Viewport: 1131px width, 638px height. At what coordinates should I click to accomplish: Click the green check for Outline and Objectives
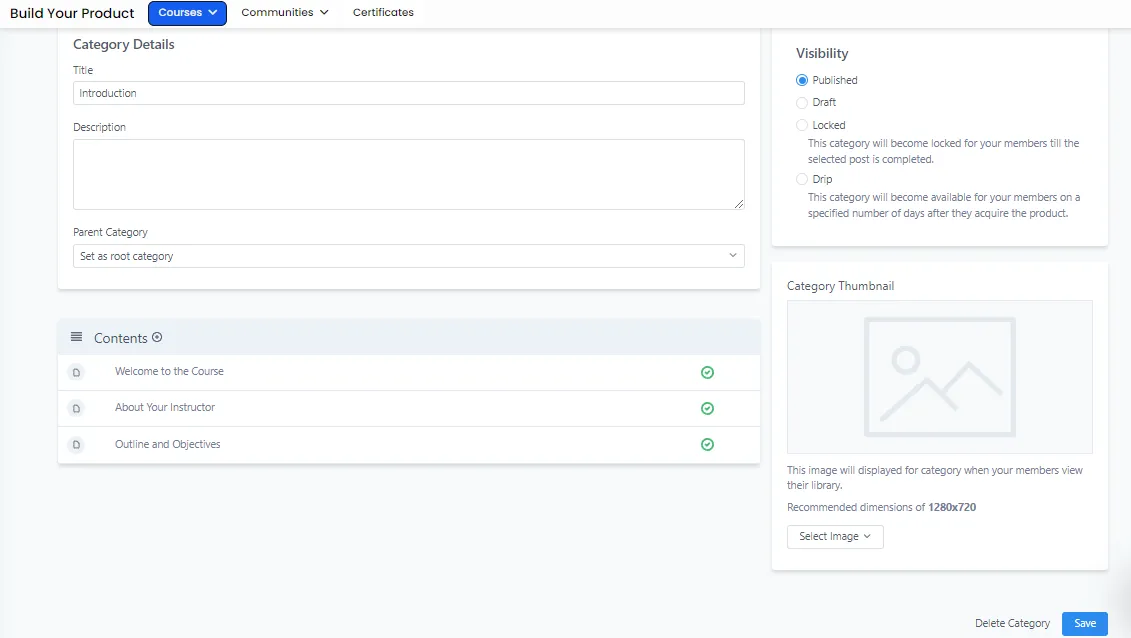[708, 445]
